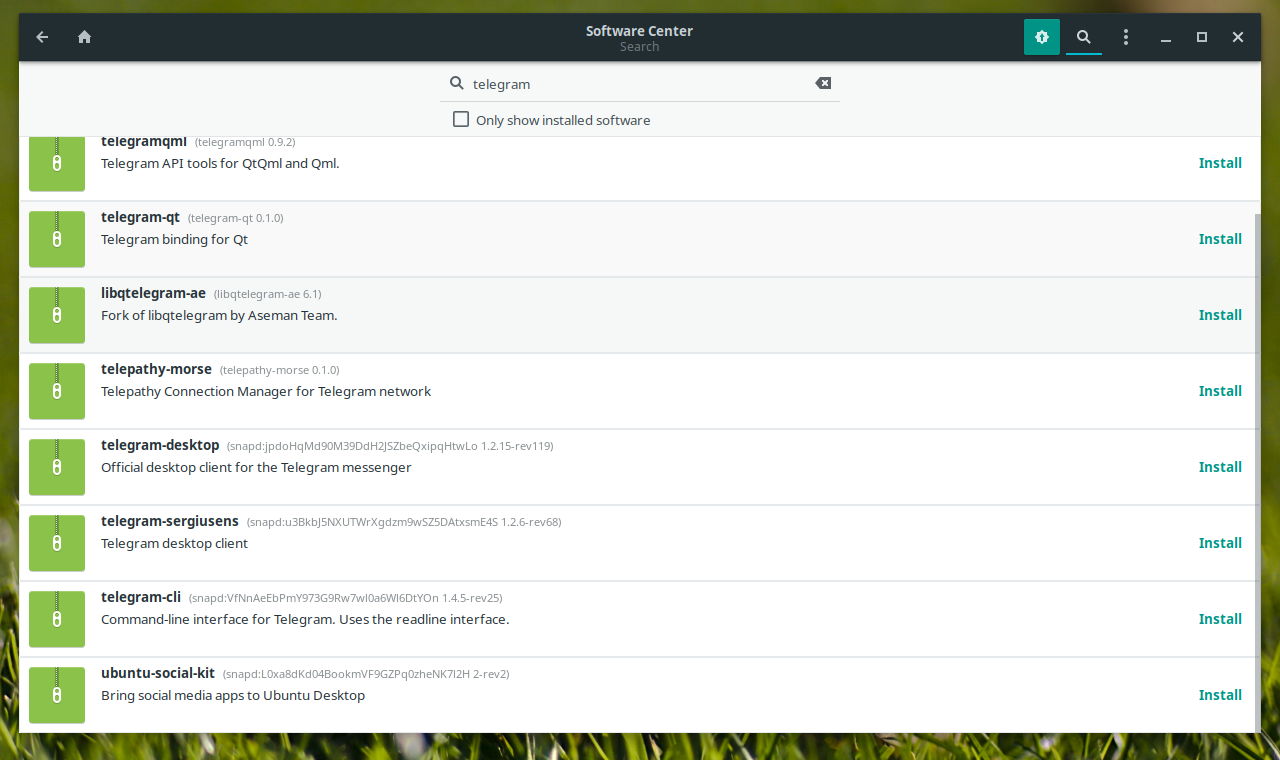Click the telegramqml package icon

click(57, 163)
